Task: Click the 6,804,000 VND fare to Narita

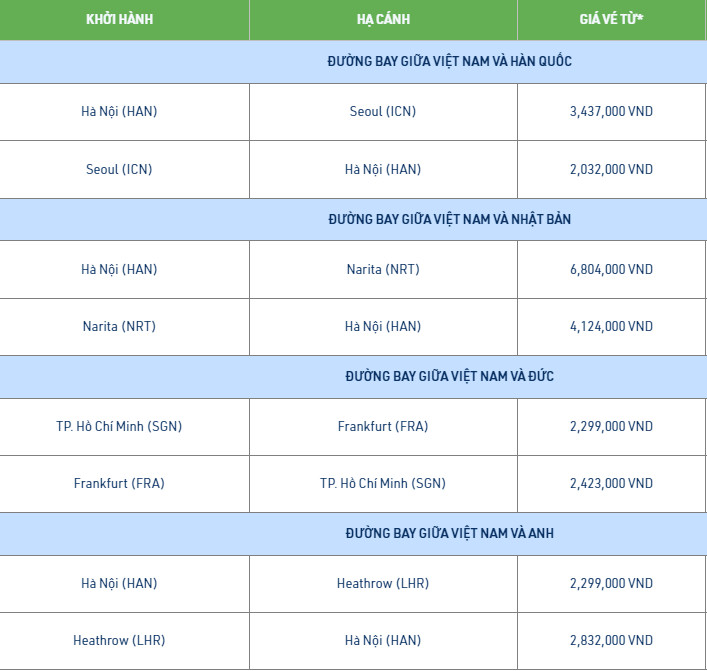Action: (611, 270)
